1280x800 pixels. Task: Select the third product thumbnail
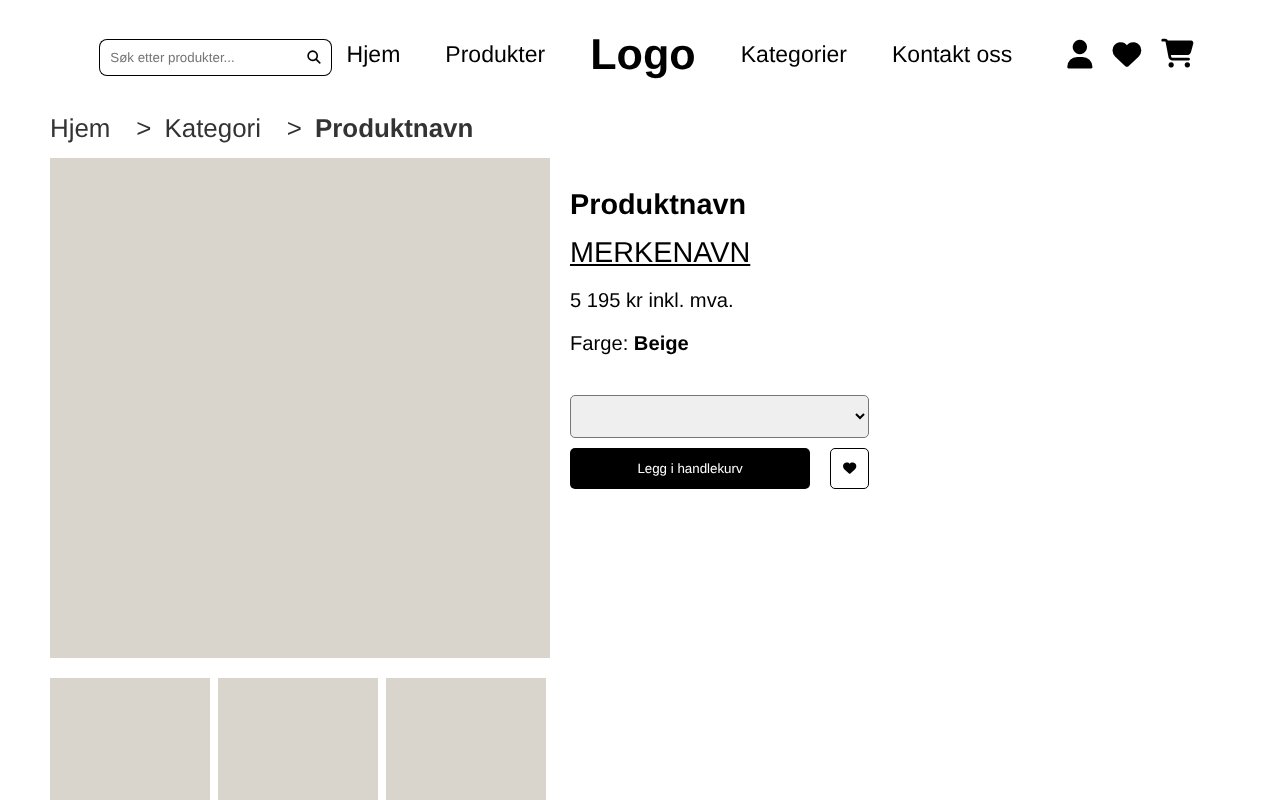point(466,739)
